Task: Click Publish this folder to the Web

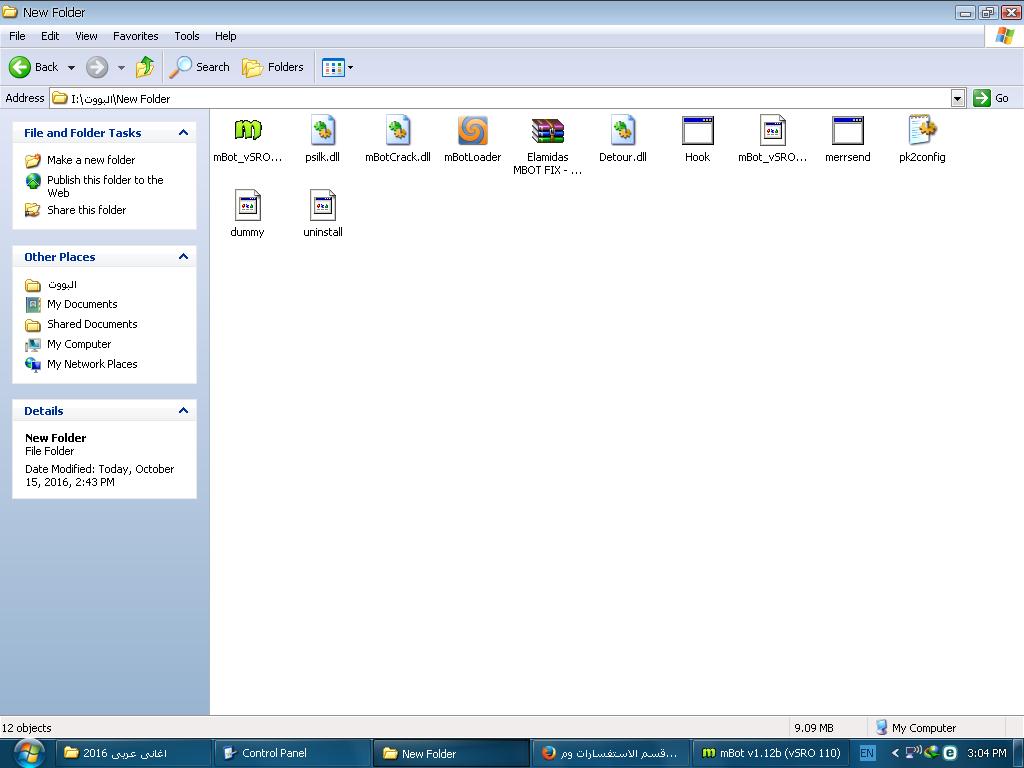Action: point(105,186)
